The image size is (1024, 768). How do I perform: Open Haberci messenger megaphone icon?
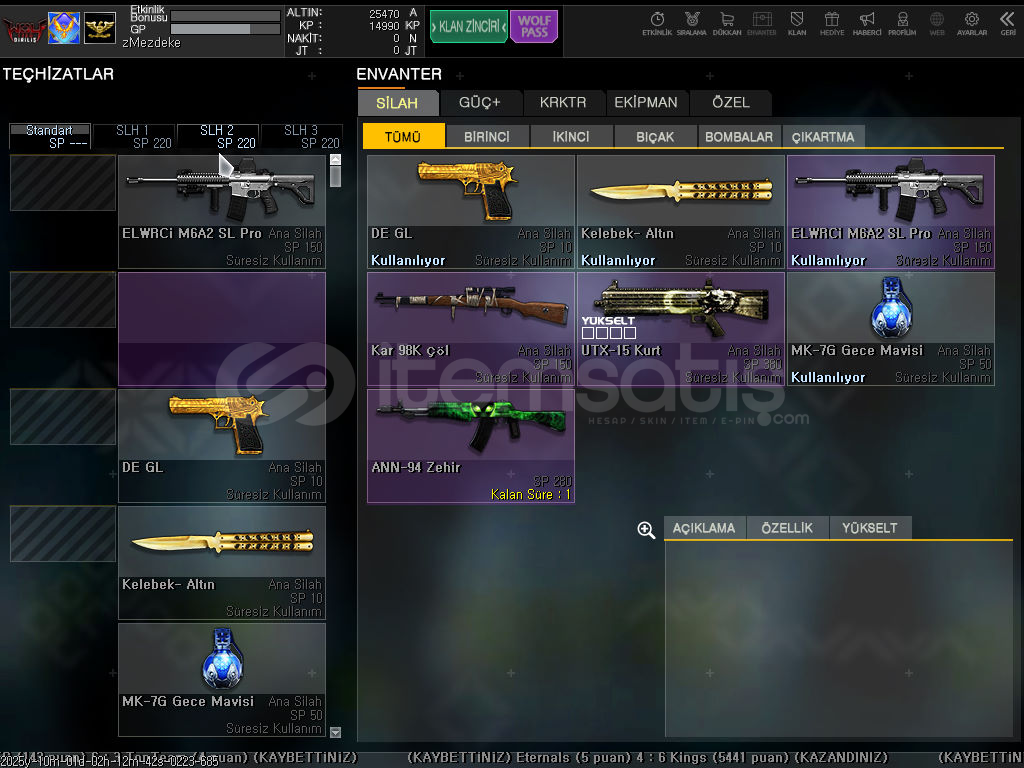click(x=867, y=23)
